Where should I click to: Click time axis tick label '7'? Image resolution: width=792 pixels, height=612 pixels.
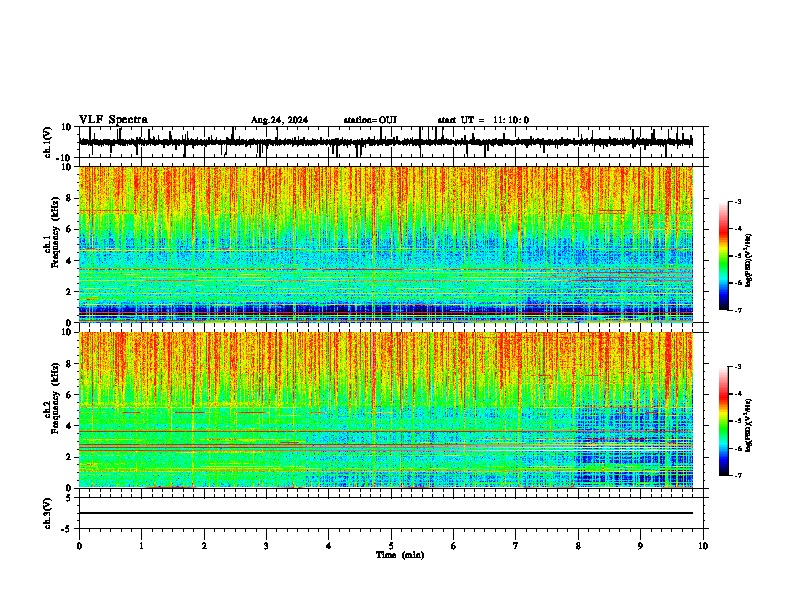coord(516,546)
